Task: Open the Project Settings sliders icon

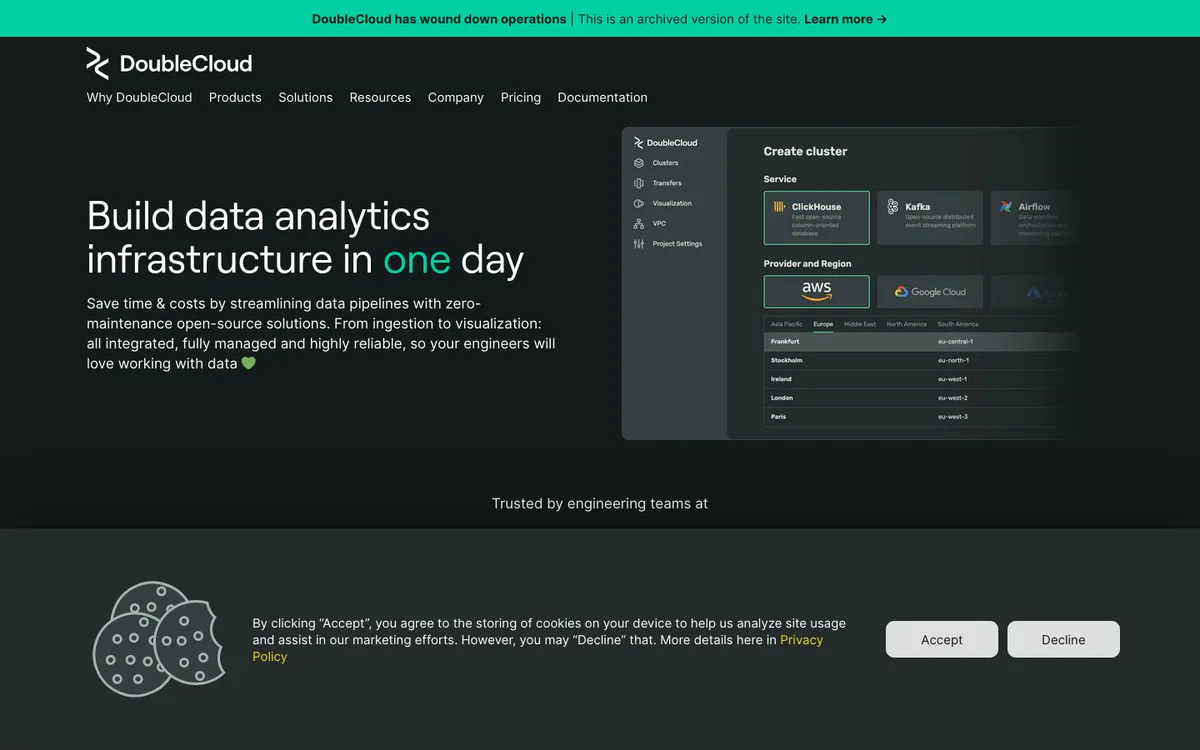Action: pyautogui.click(x=639, y=244)
